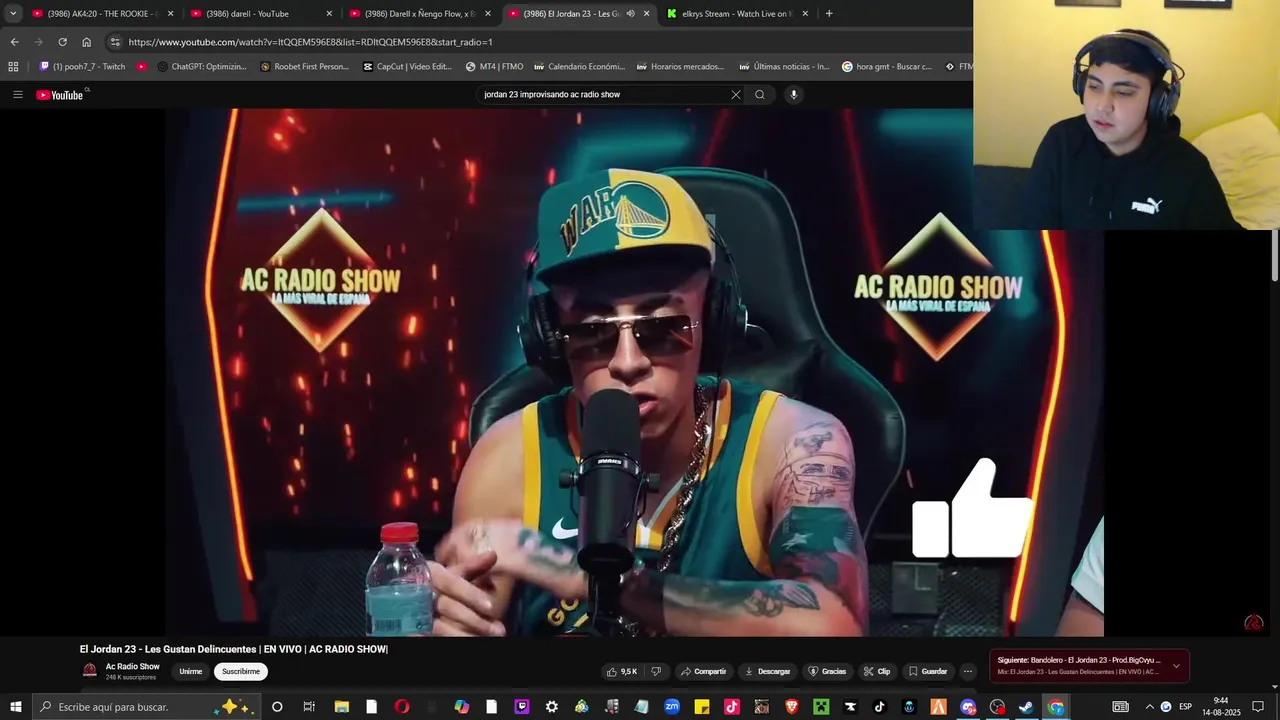Switch the ESP keyboard language indicator

coord(1185,707)
